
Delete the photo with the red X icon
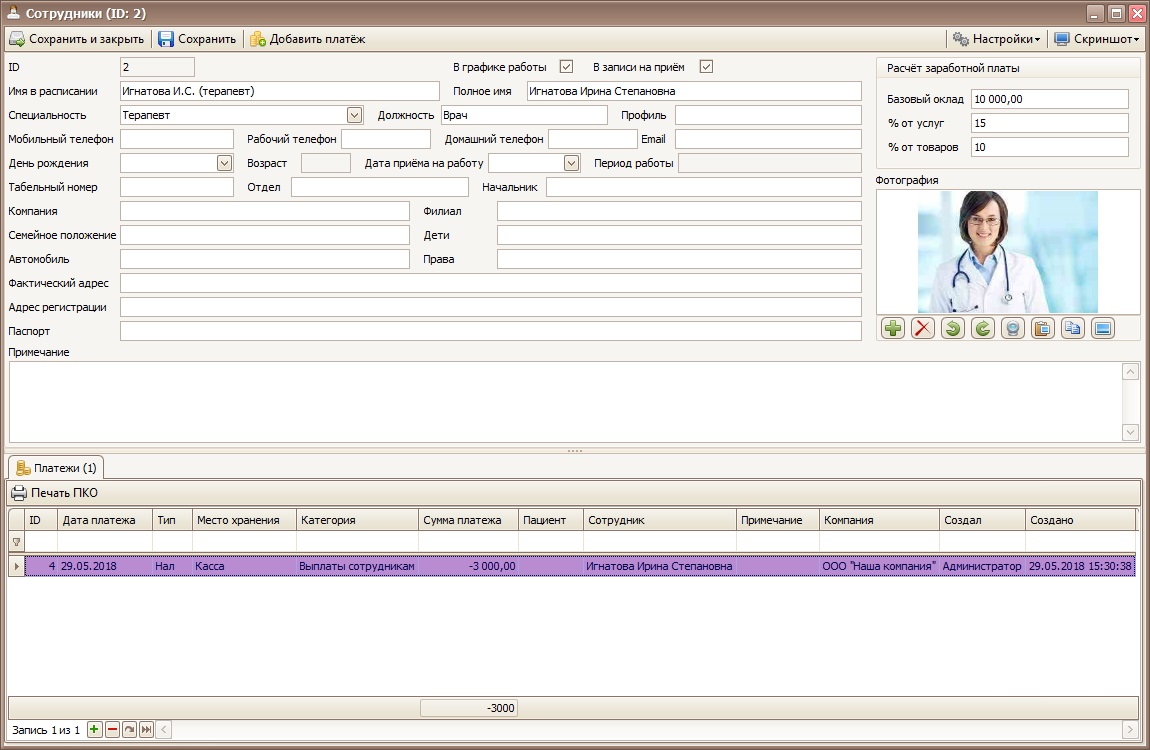pyautogui.click(x=923, y=328)
